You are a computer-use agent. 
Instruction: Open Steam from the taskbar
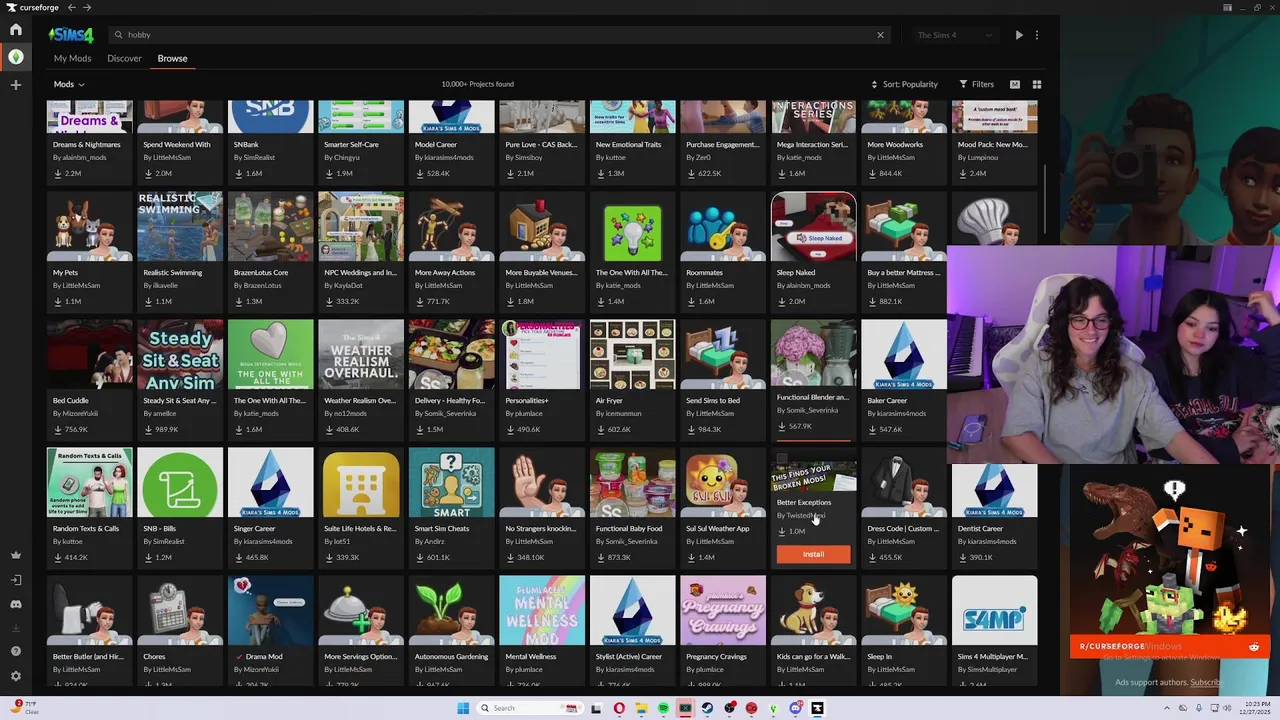click(x=707, y=708)
